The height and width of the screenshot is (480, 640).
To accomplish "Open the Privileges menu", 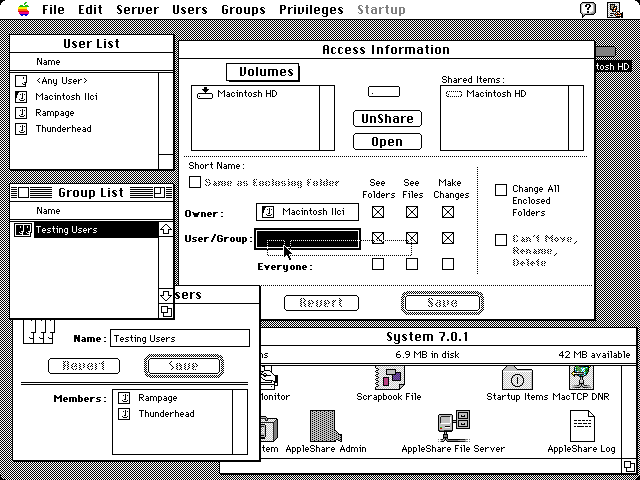I will click(311, 9).
